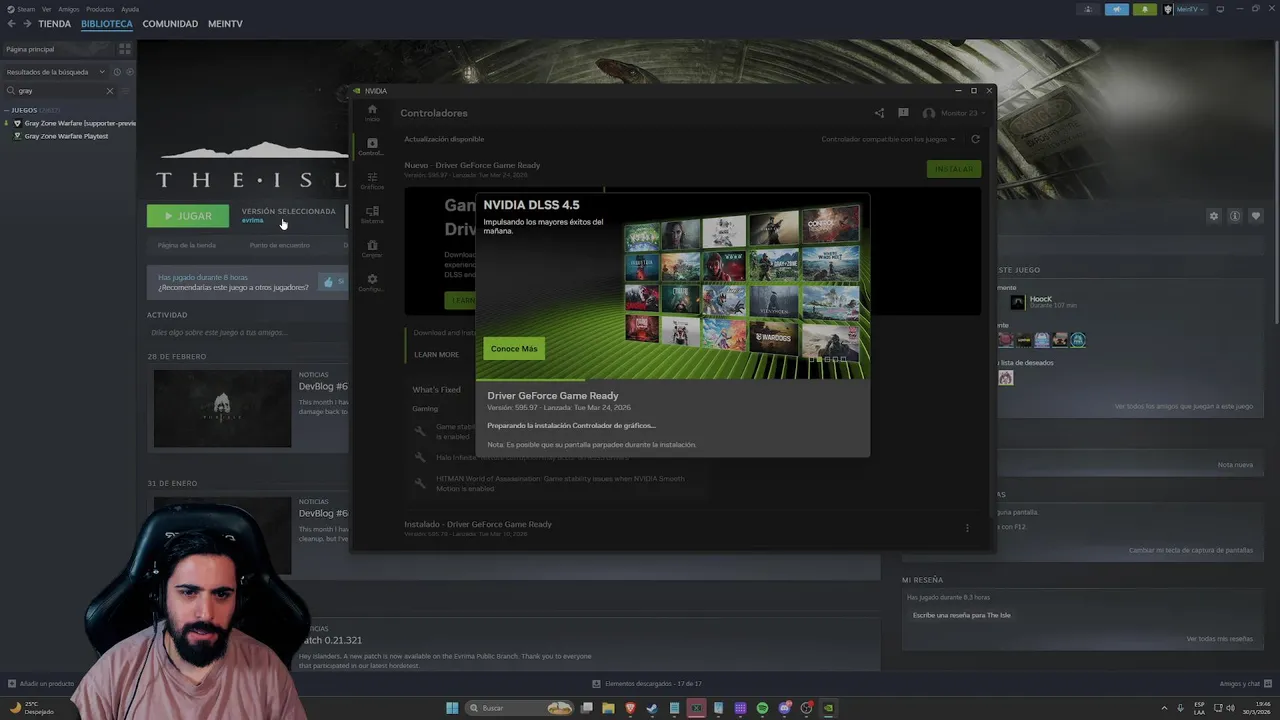Open Gráficos section in NVIDIA sidebar
Screen dimensions: 1280x720
372,180
